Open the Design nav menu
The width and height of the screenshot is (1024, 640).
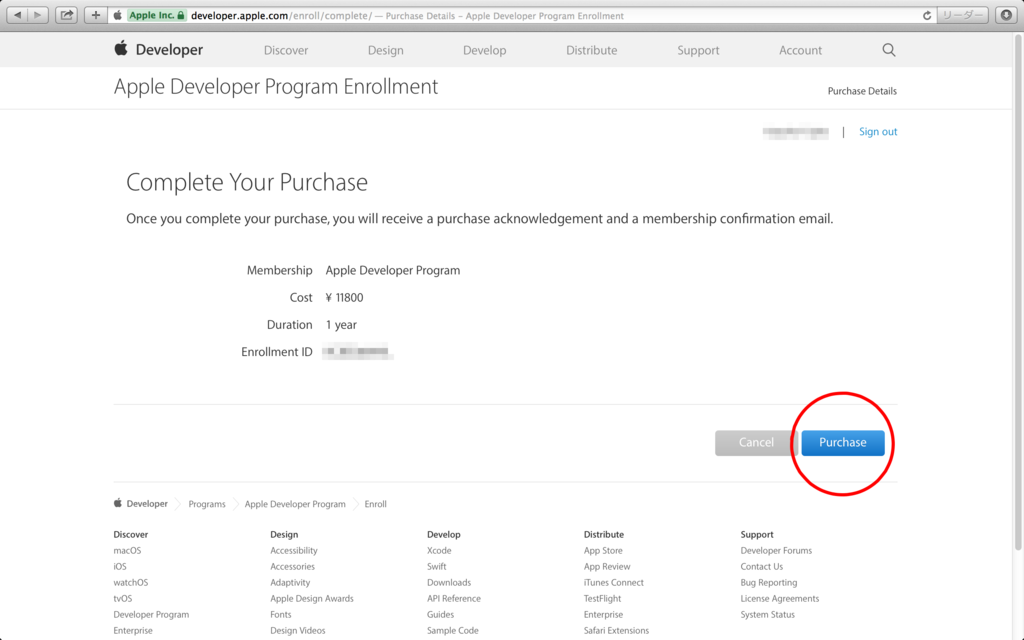[385, 50]
